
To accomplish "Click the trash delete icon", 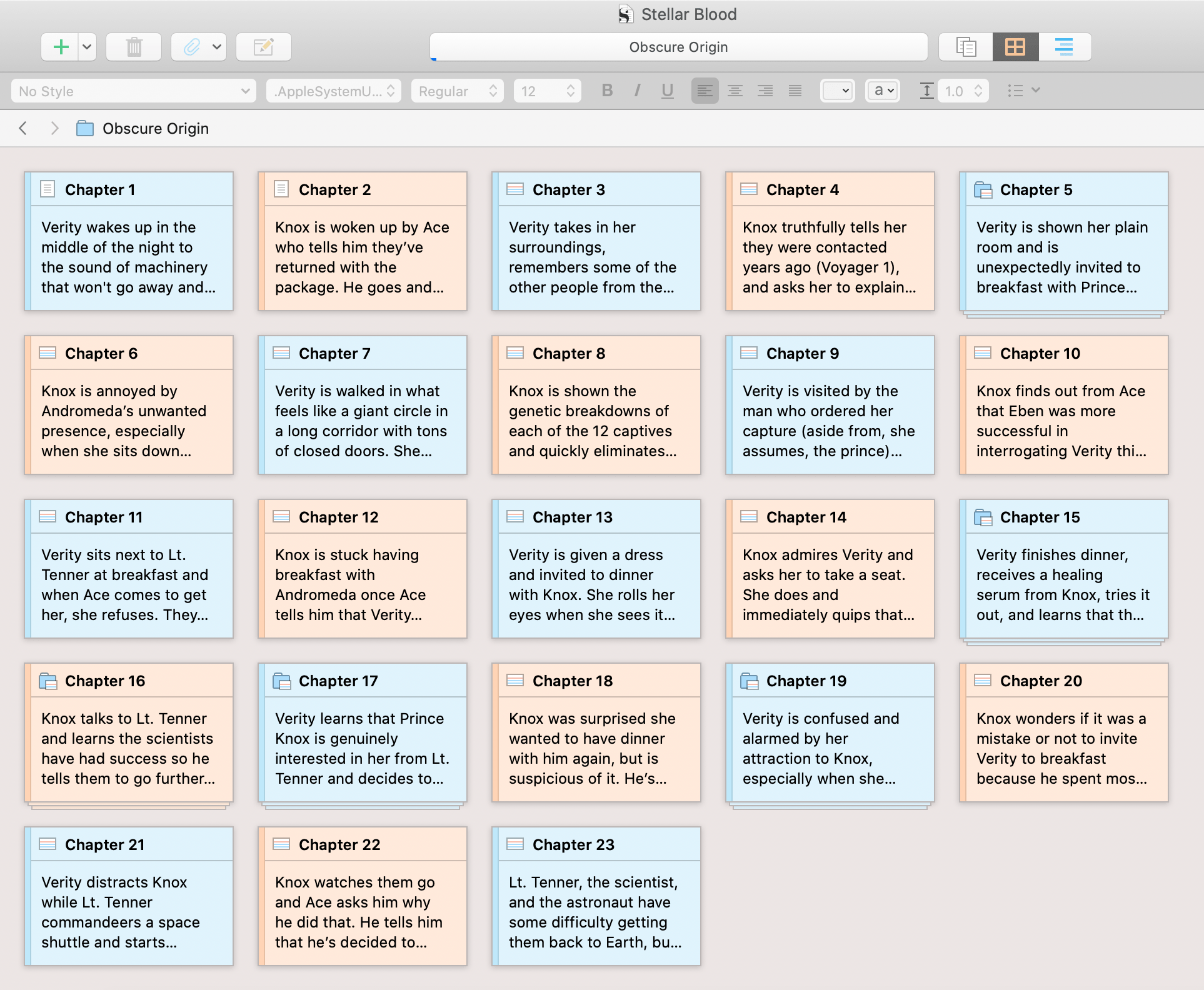I will [134, 47].
